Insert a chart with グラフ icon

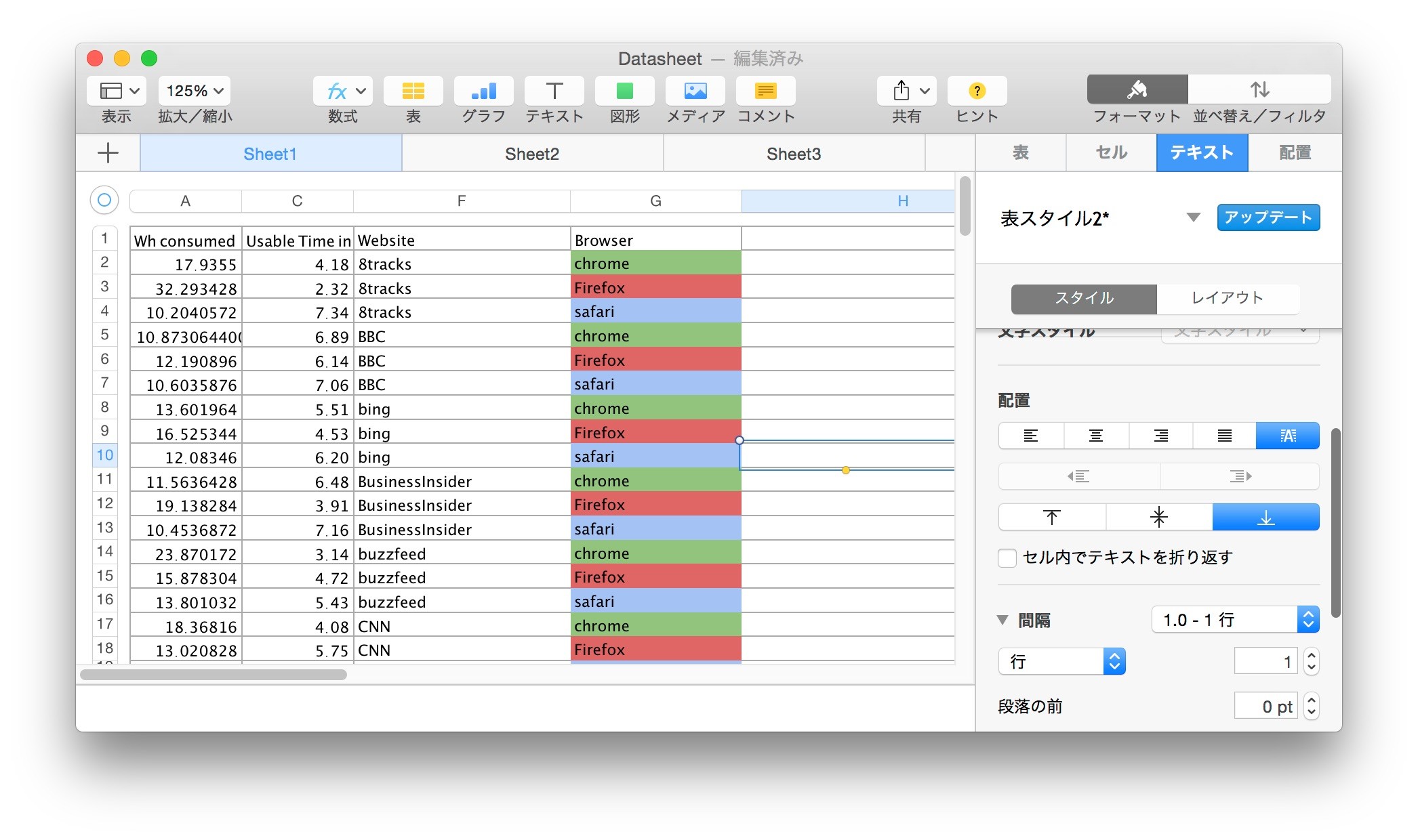[x=483, y=91]
